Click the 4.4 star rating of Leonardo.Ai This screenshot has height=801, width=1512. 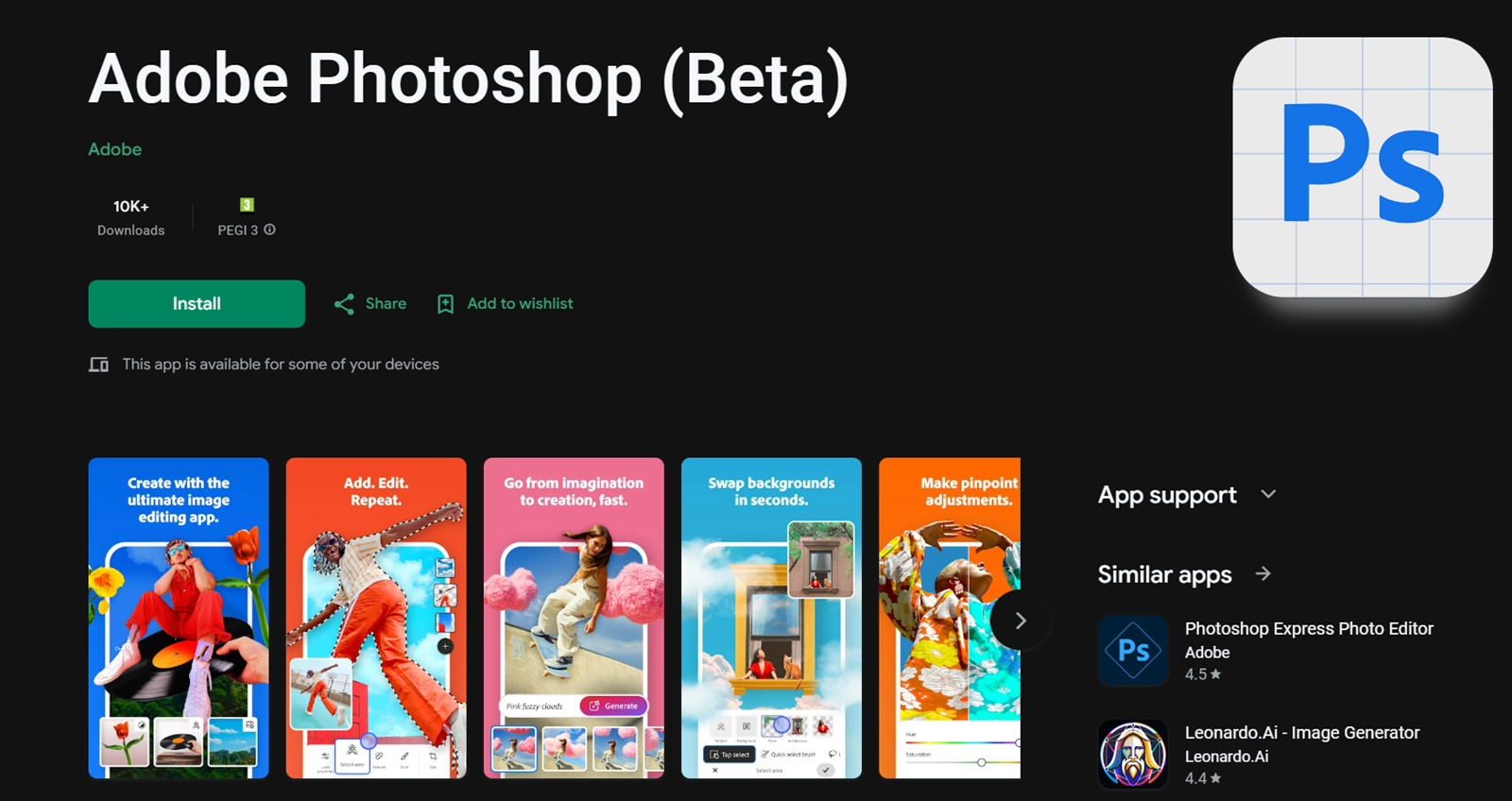(1203, 778)
